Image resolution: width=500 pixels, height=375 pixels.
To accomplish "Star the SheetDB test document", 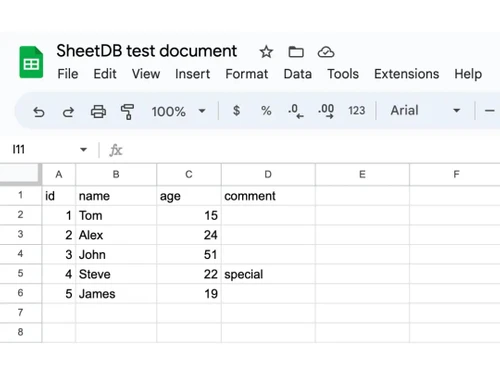I will pyautogui.click(x=266, y=52).
